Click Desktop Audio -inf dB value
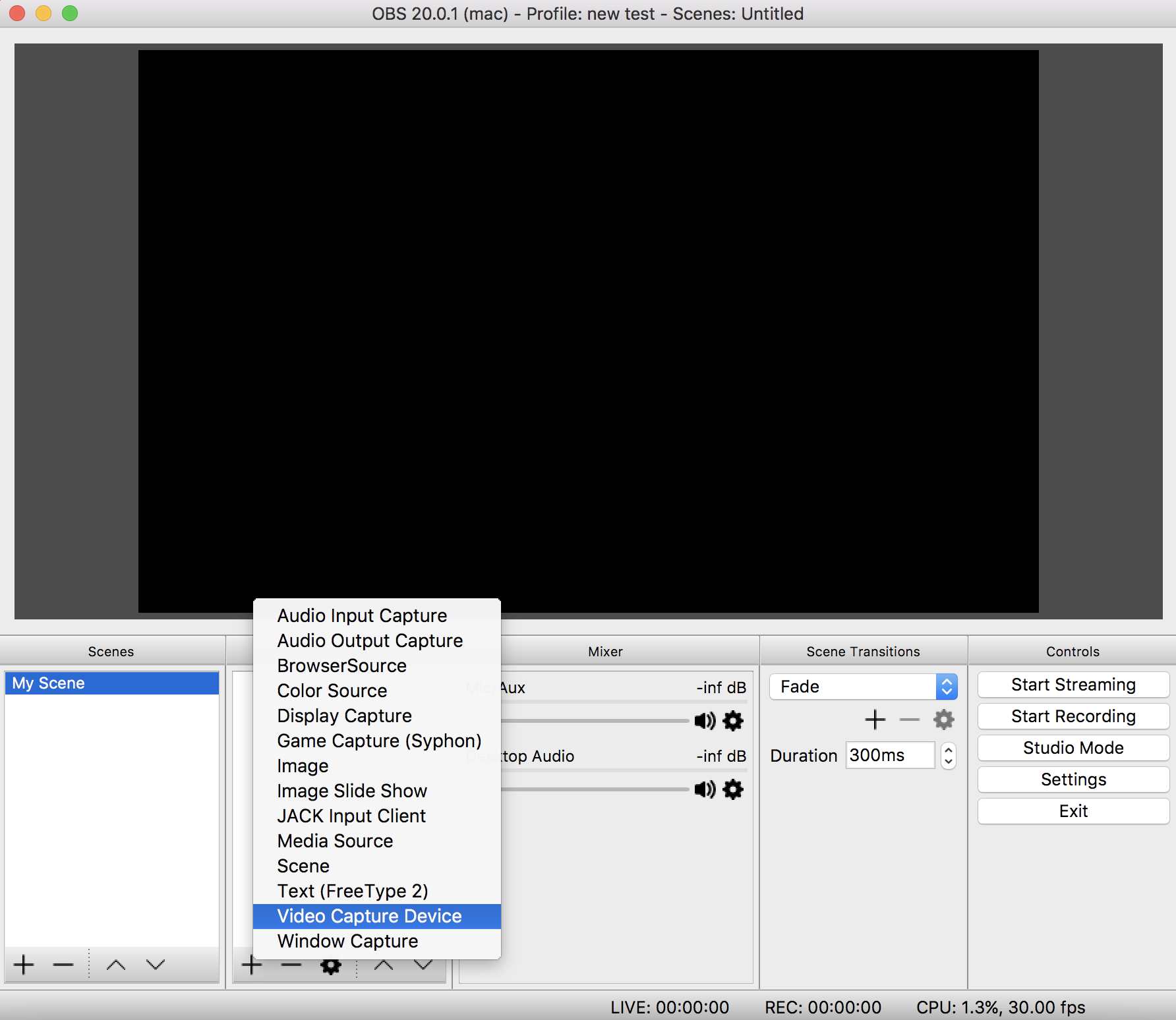This screenshot has width=1176, height=1020. point(721,756)
